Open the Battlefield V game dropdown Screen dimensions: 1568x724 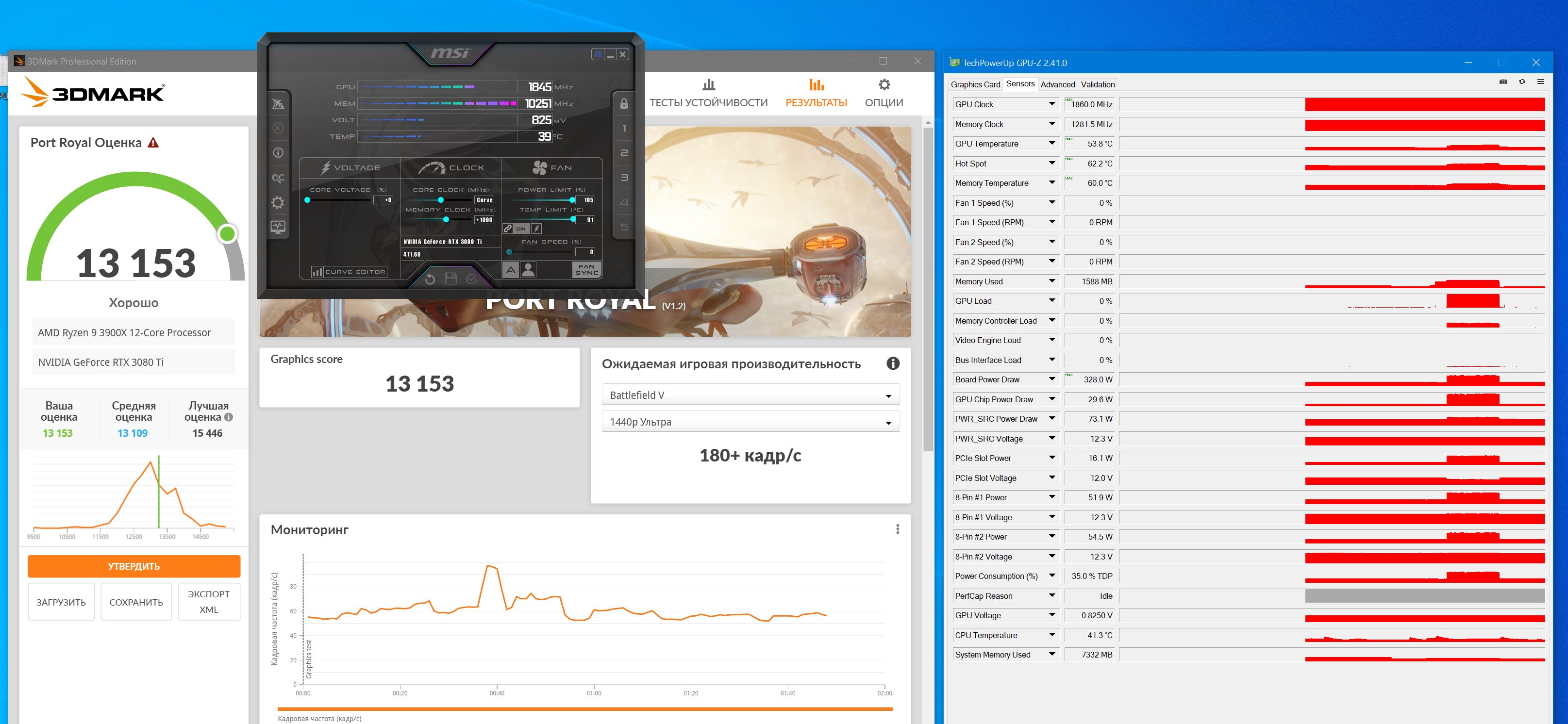(x=750, y=395)
